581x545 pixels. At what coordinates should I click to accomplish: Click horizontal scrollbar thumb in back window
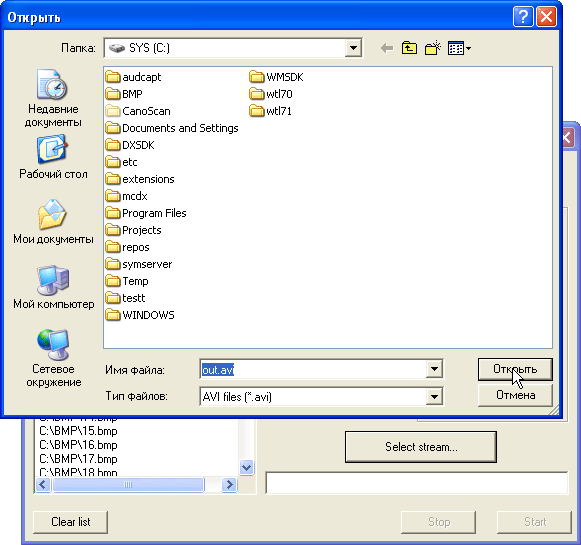pyautogui.click(x=128, y=485)
